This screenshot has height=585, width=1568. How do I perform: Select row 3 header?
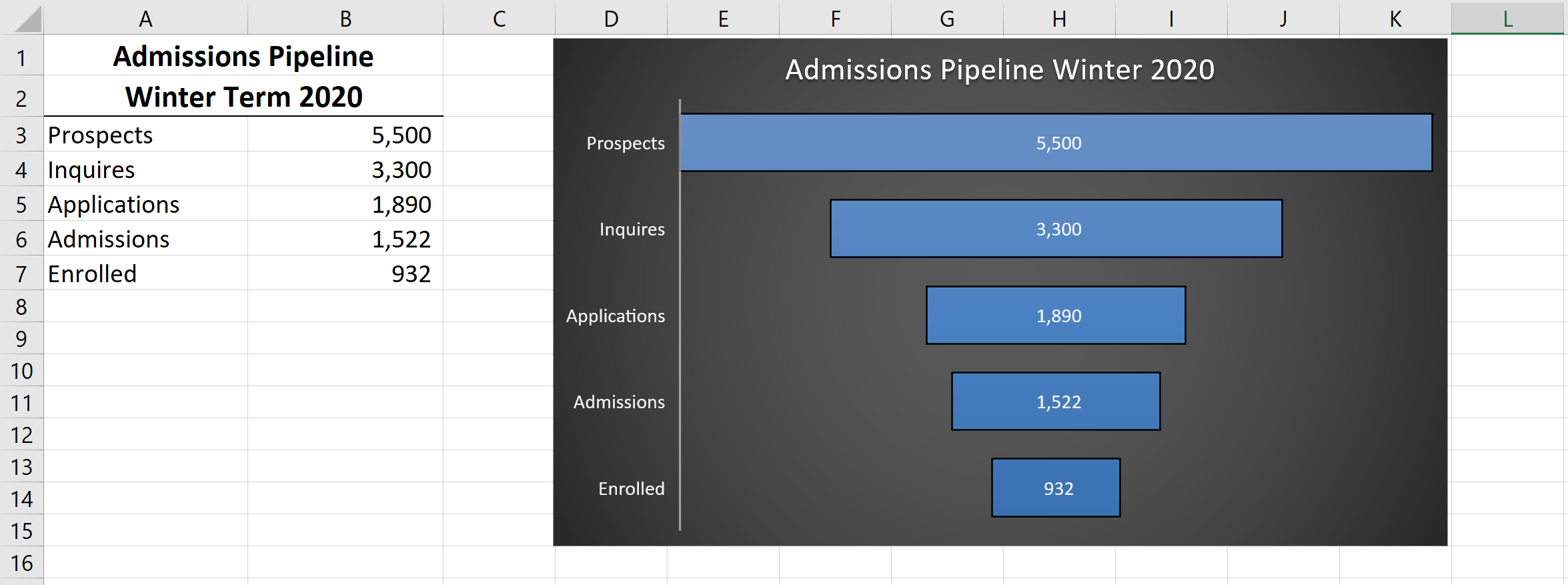pyautogui.click(x=21, y=135)
